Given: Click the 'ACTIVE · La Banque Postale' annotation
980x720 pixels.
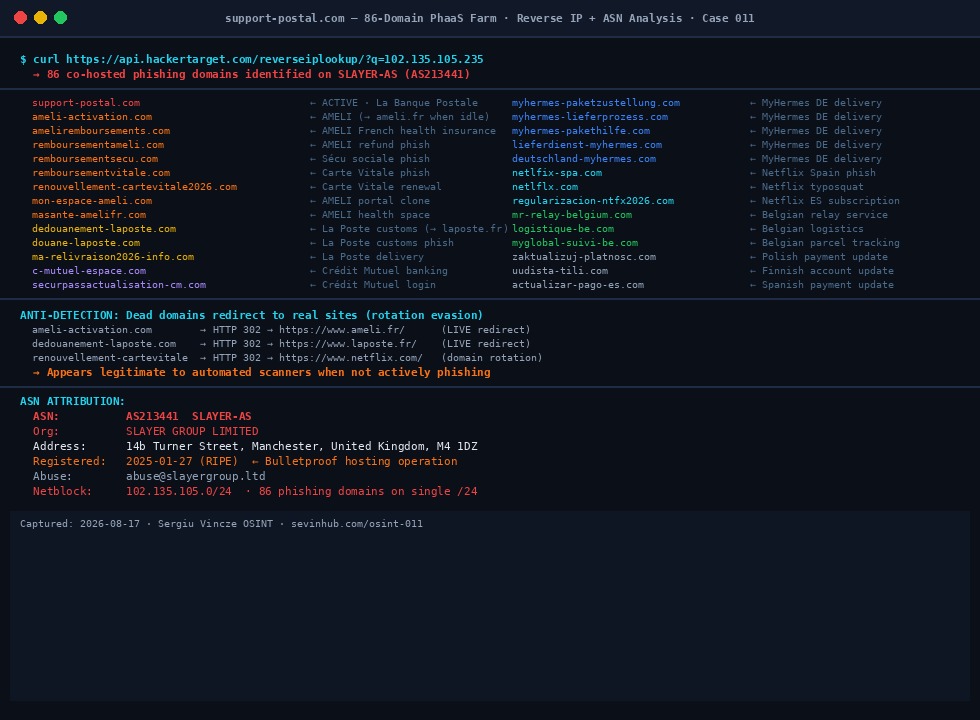Looking at the screenshot, I should [399, 102].
